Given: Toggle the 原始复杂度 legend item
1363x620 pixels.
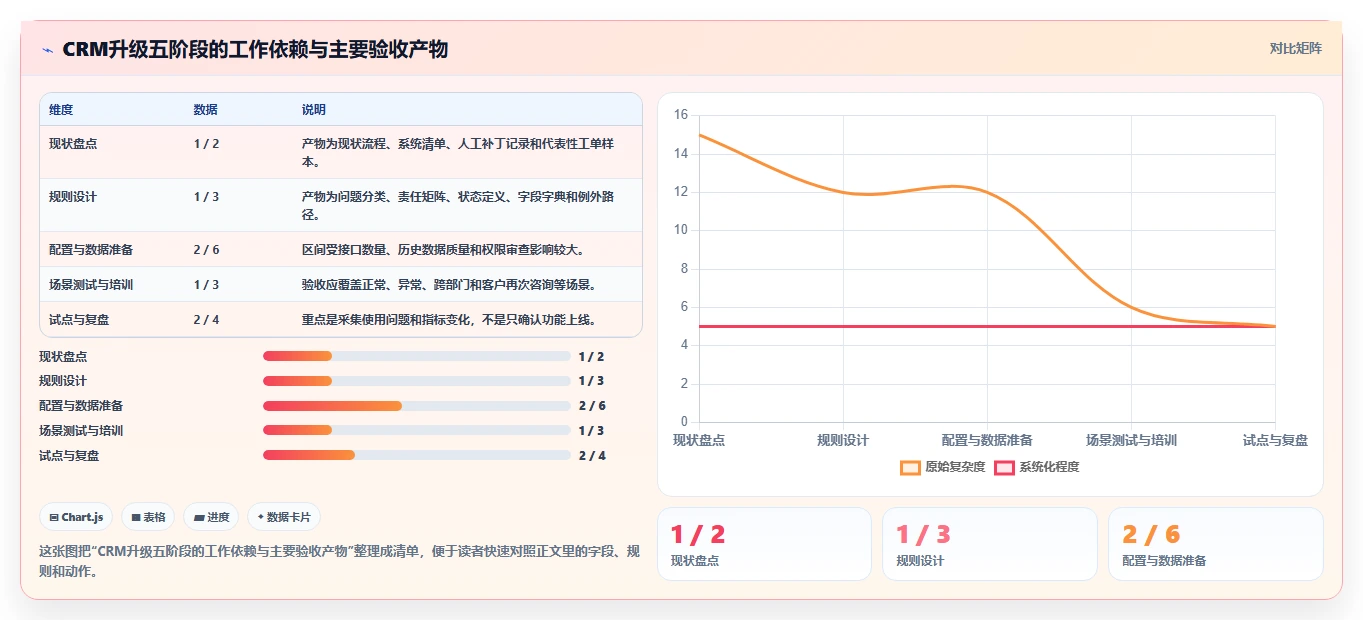Looking at the screenshot, I should (x=942, y=467).
